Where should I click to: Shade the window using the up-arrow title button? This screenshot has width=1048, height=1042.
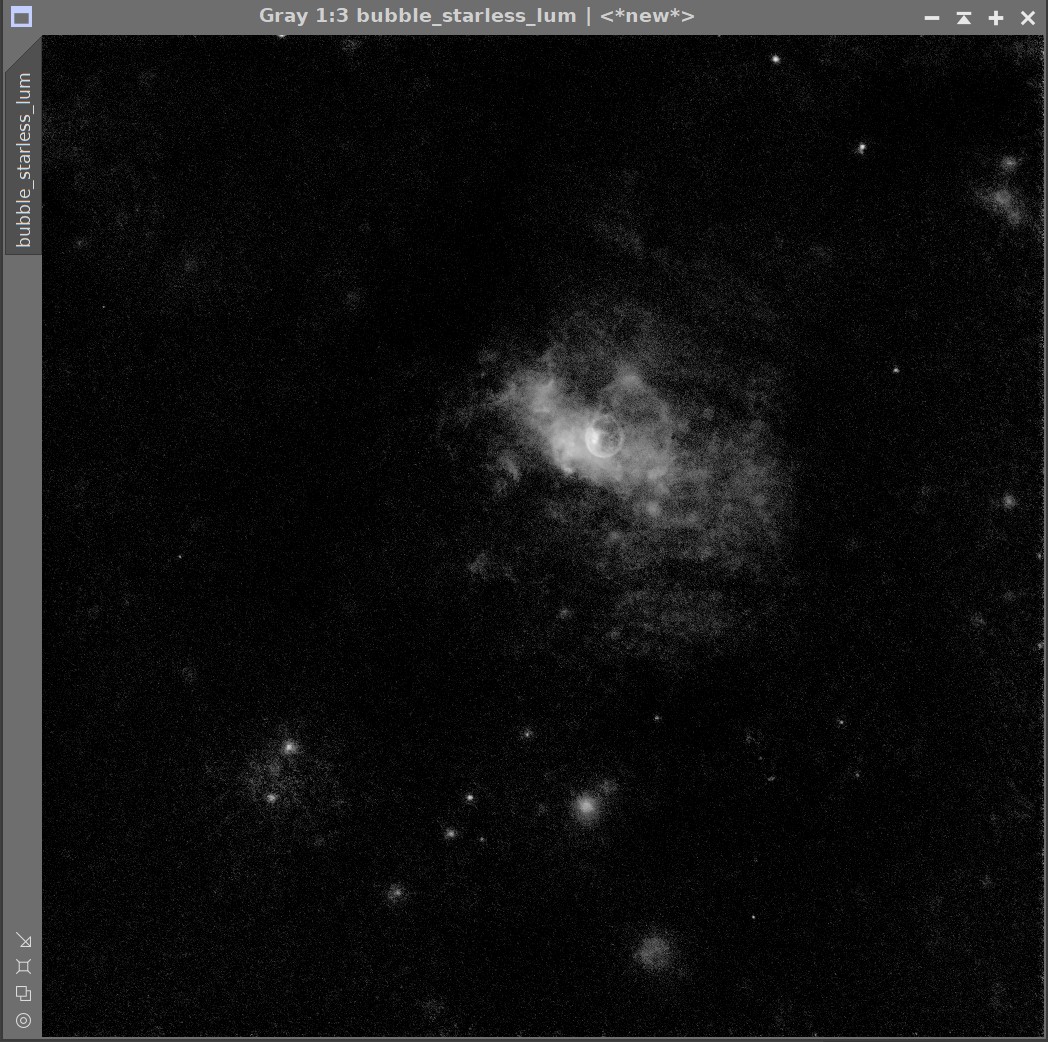pyautogui.click(x=964, y=18)
